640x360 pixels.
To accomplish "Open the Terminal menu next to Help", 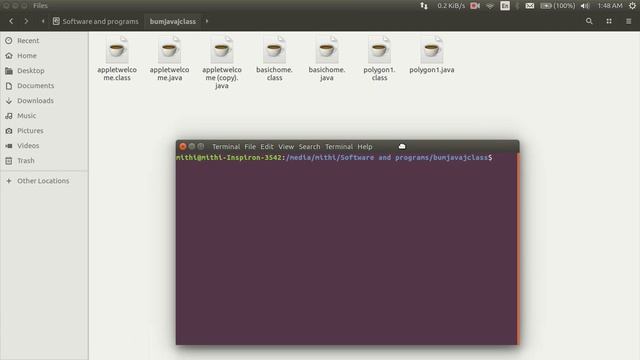I will [x=339, y=147].
